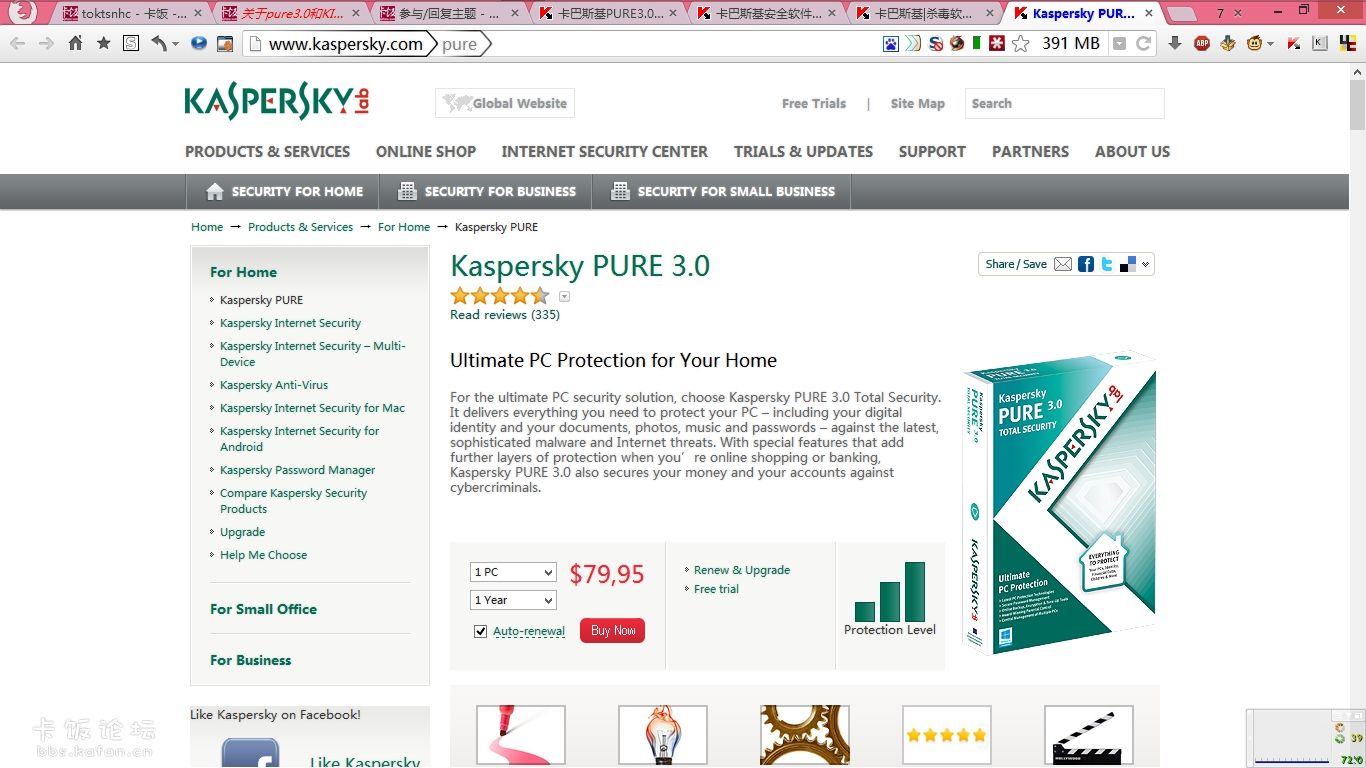Open the Online Shop menu
The height and width of the screenshot is (768, 1366).
426,152
